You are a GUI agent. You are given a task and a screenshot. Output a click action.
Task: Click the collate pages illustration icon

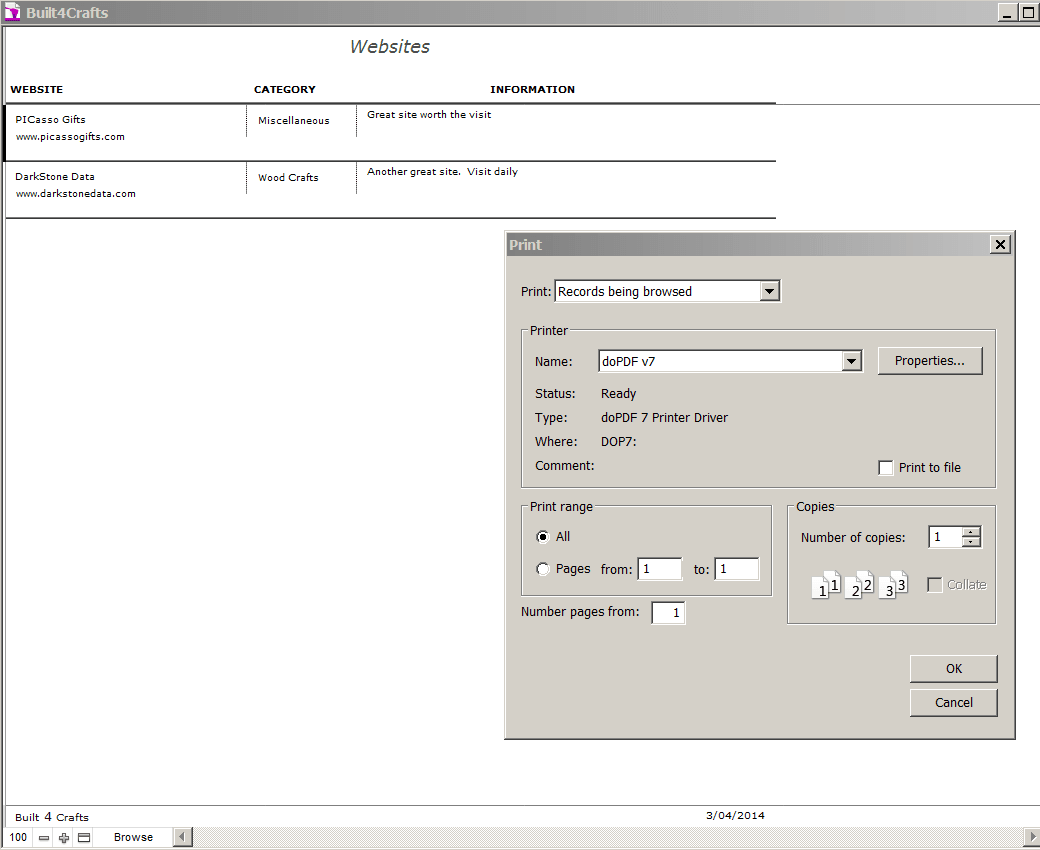[859, 585]
